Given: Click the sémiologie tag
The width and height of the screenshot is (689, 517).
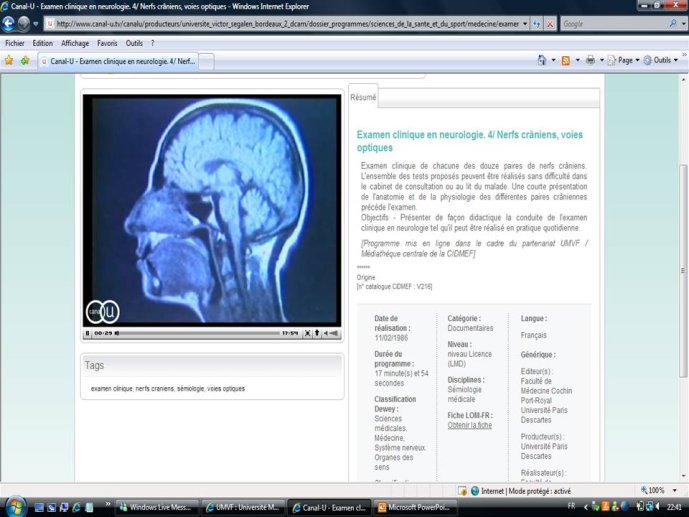Looking at the screenshot, I should click(190, 389).
